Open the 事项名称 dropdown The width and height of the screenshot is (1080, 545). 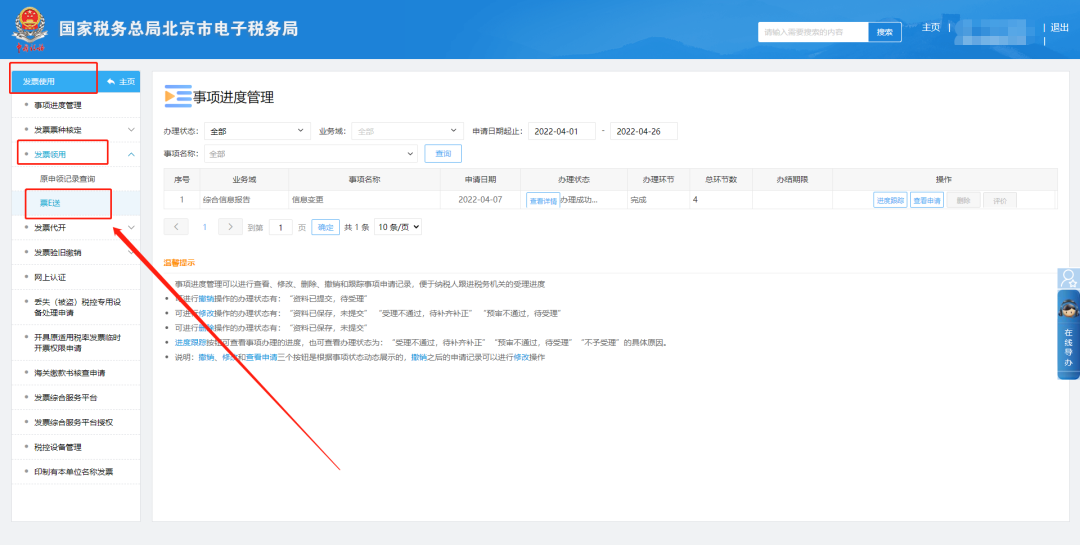[310, 154]
